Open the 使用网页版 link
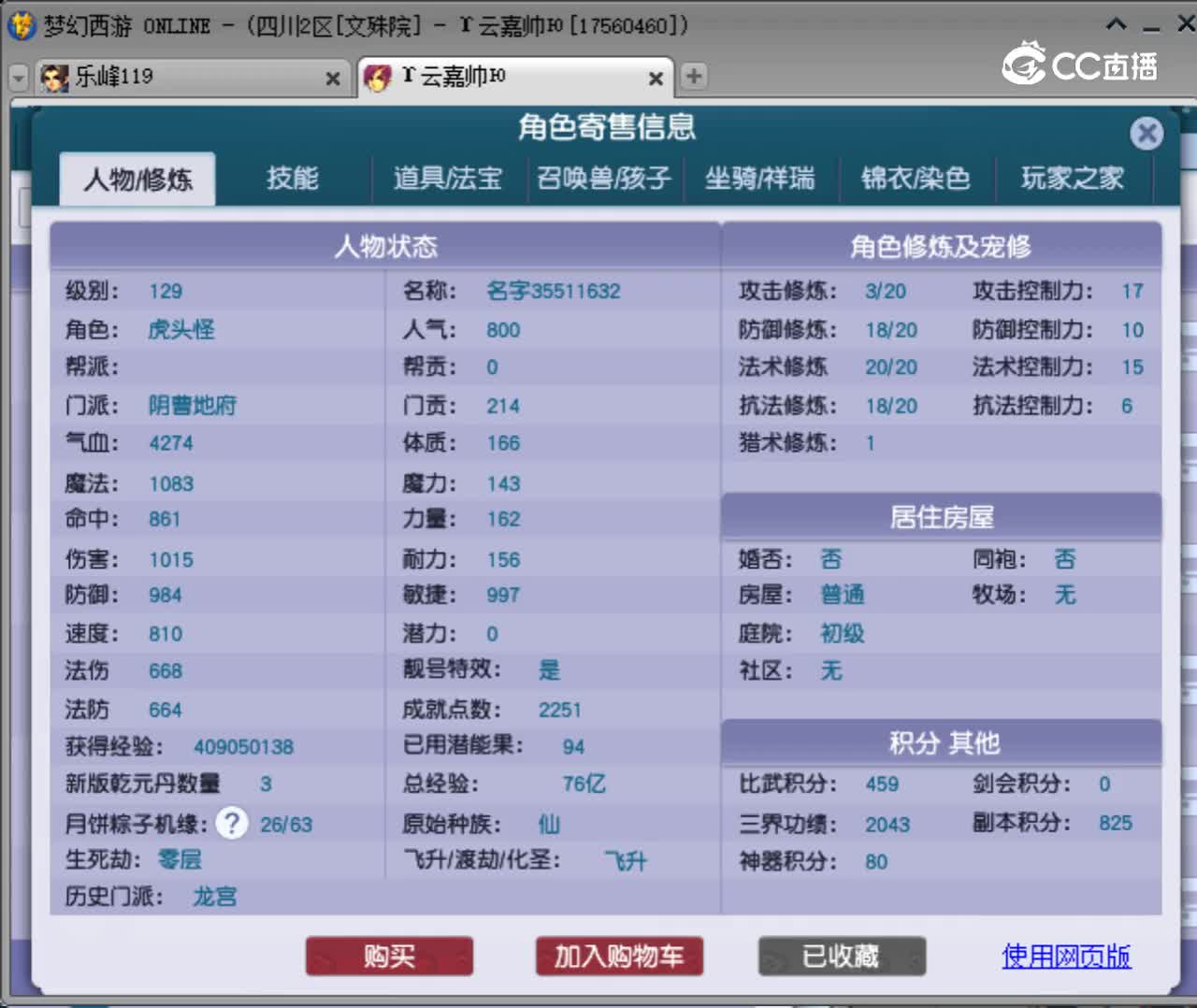Image resolution: width=1197 pixels, height=1008 pixels. tap(1066, 957)
